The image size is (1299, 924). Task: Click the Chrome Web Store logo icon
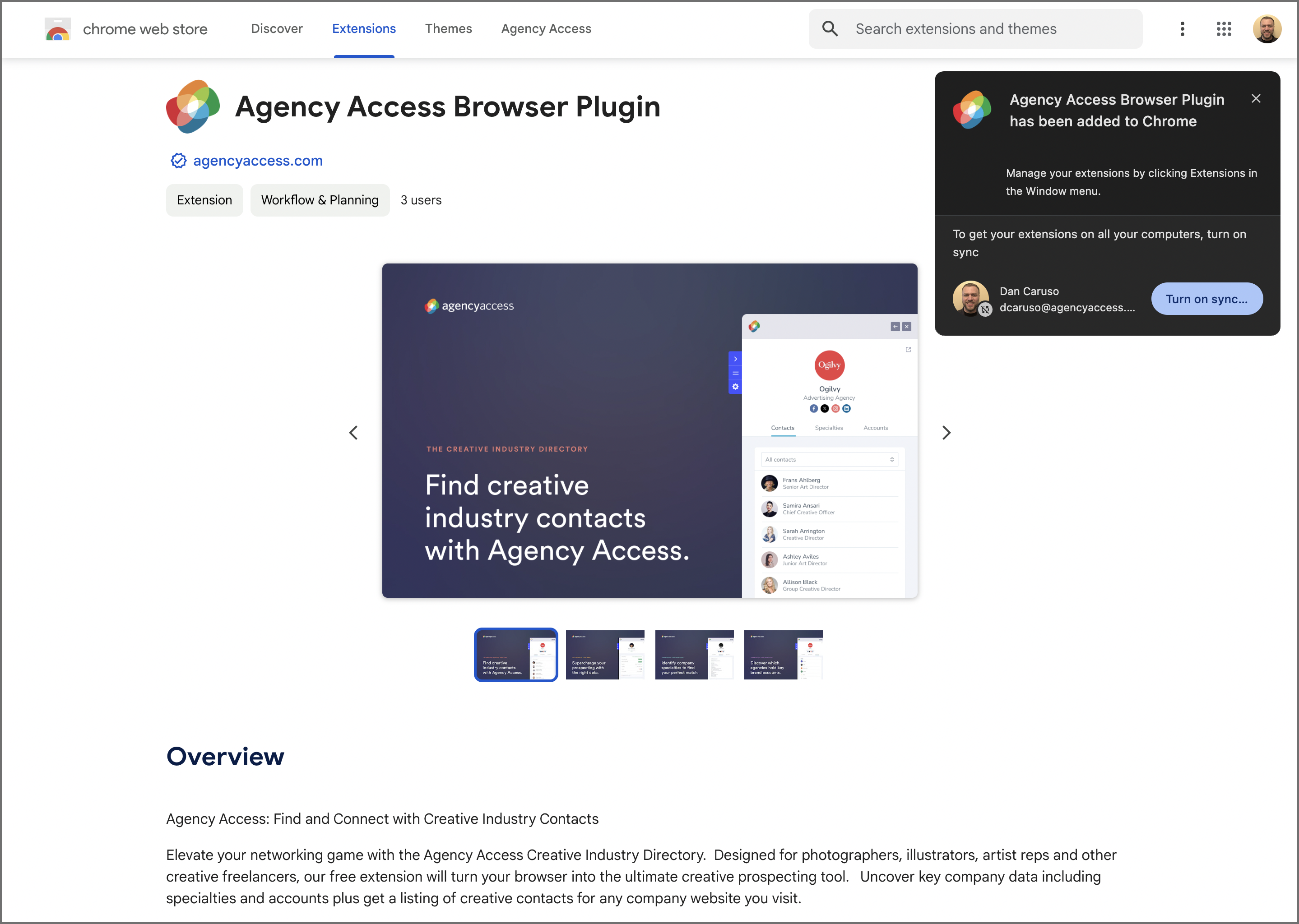point(57,29)
